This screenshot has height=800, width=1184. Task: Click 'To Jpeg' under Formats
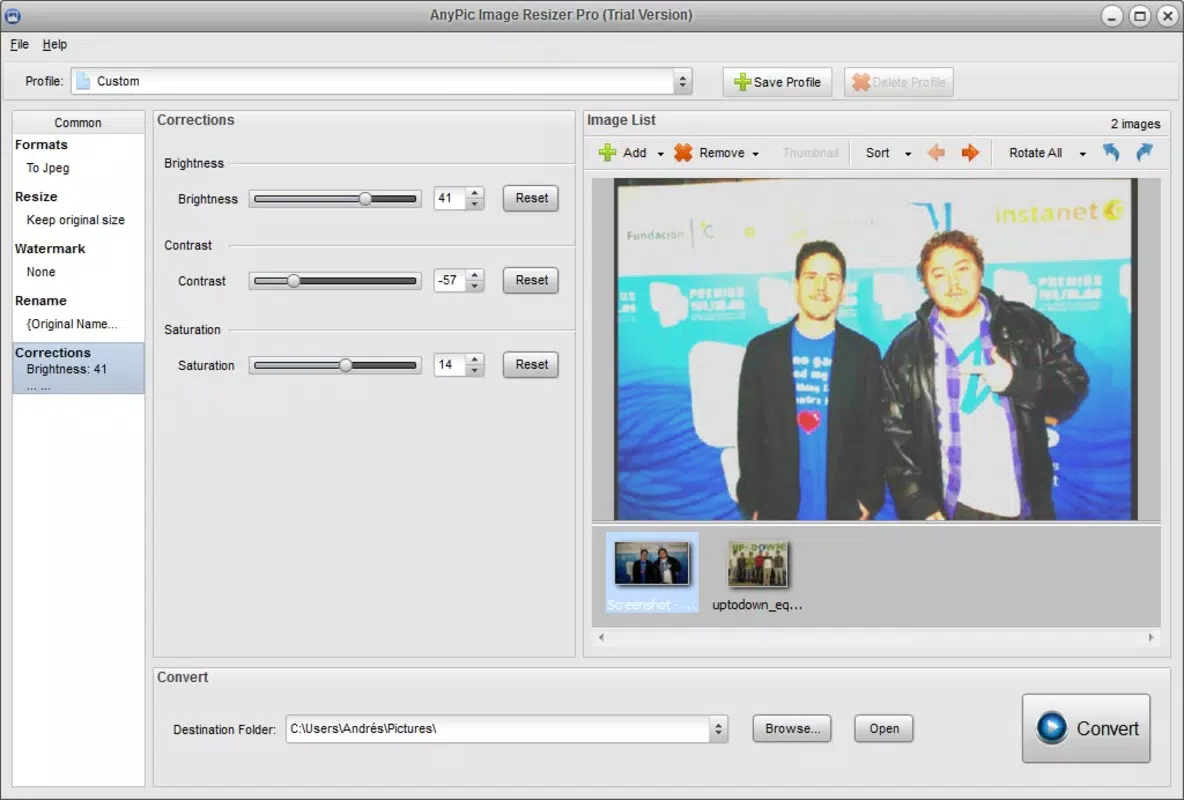[48, 168]
